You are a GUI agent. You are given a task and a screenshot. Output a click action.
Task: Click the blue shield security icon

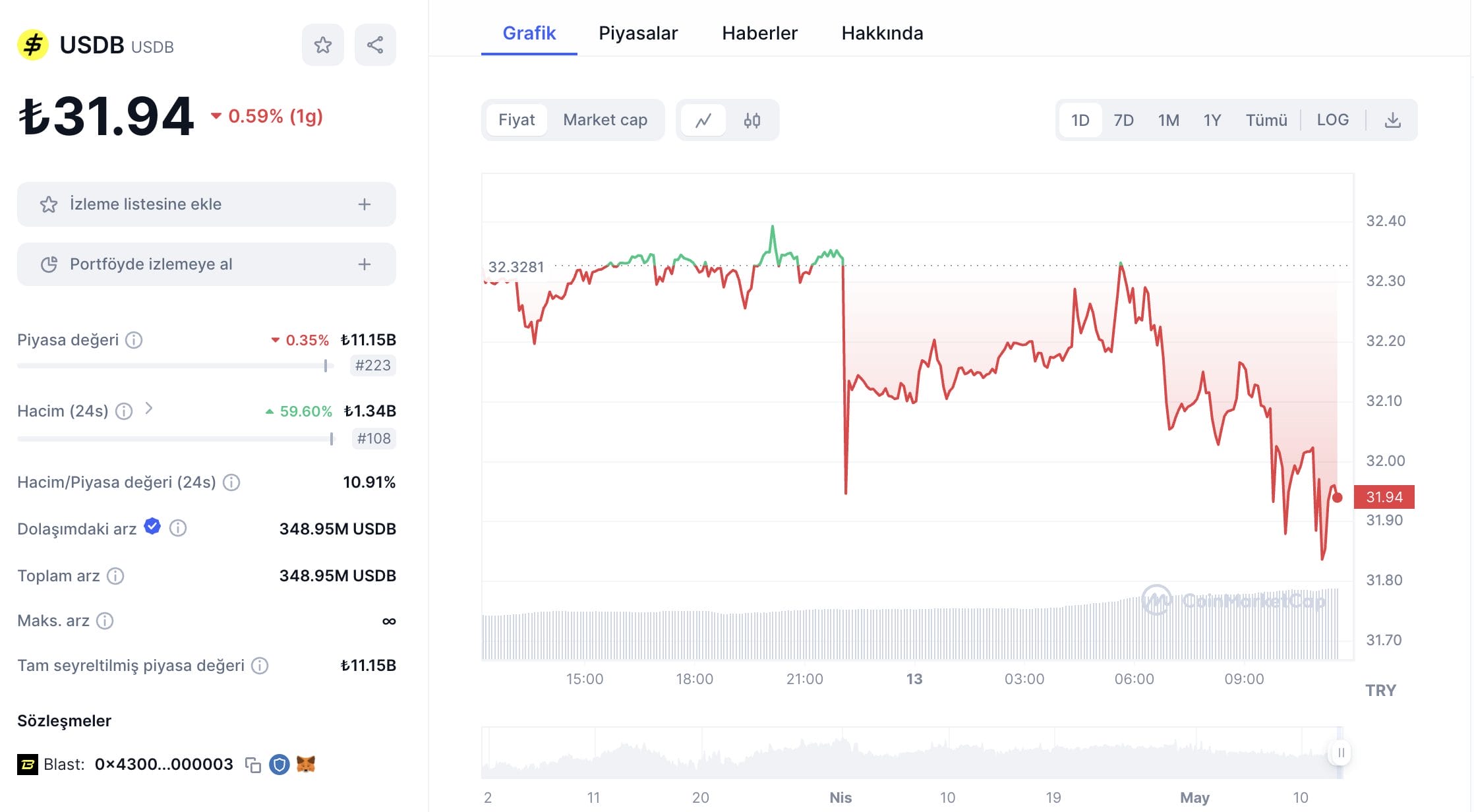click(x=280, y=765)
